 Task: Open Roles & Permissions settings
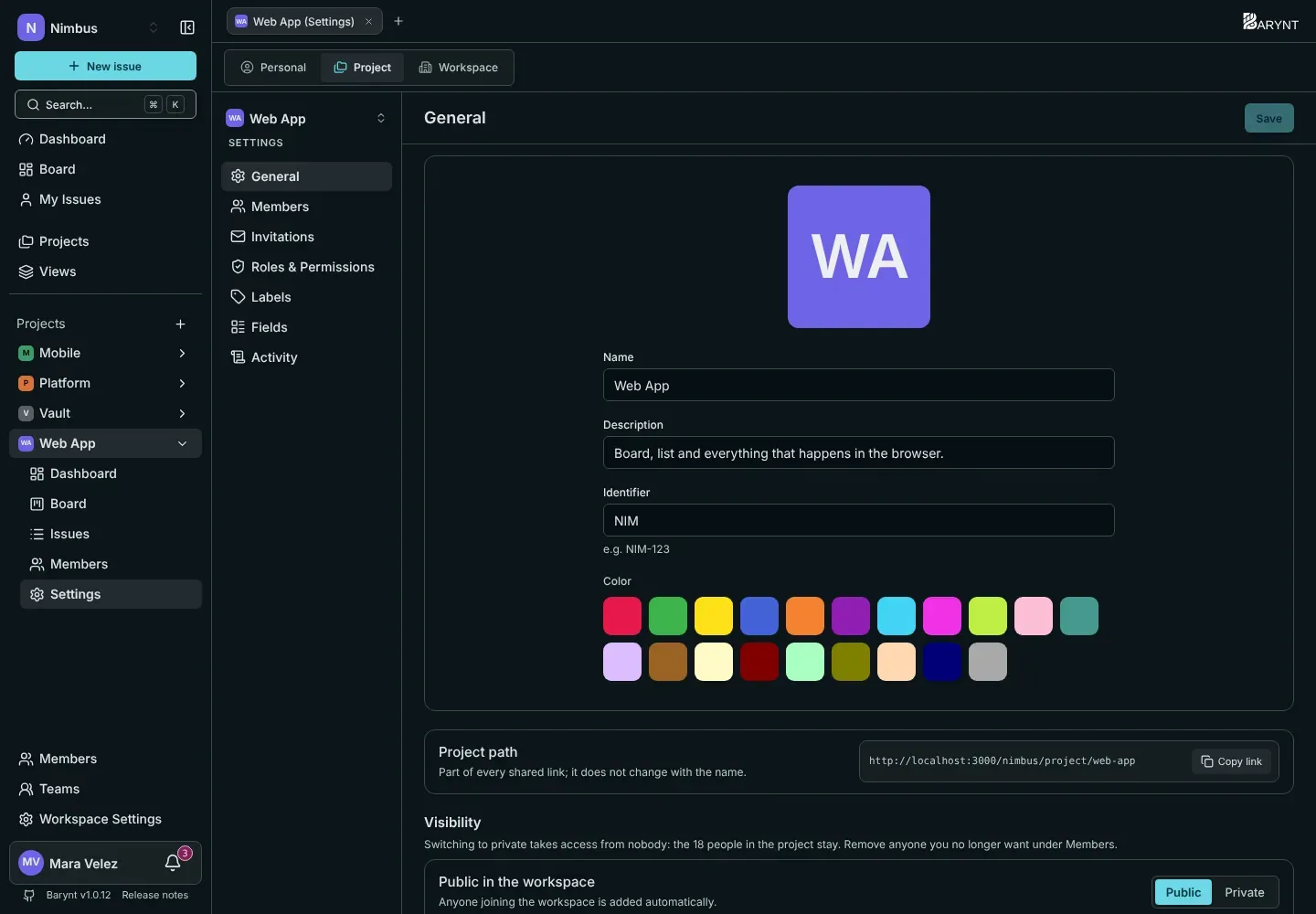(306, 267)
